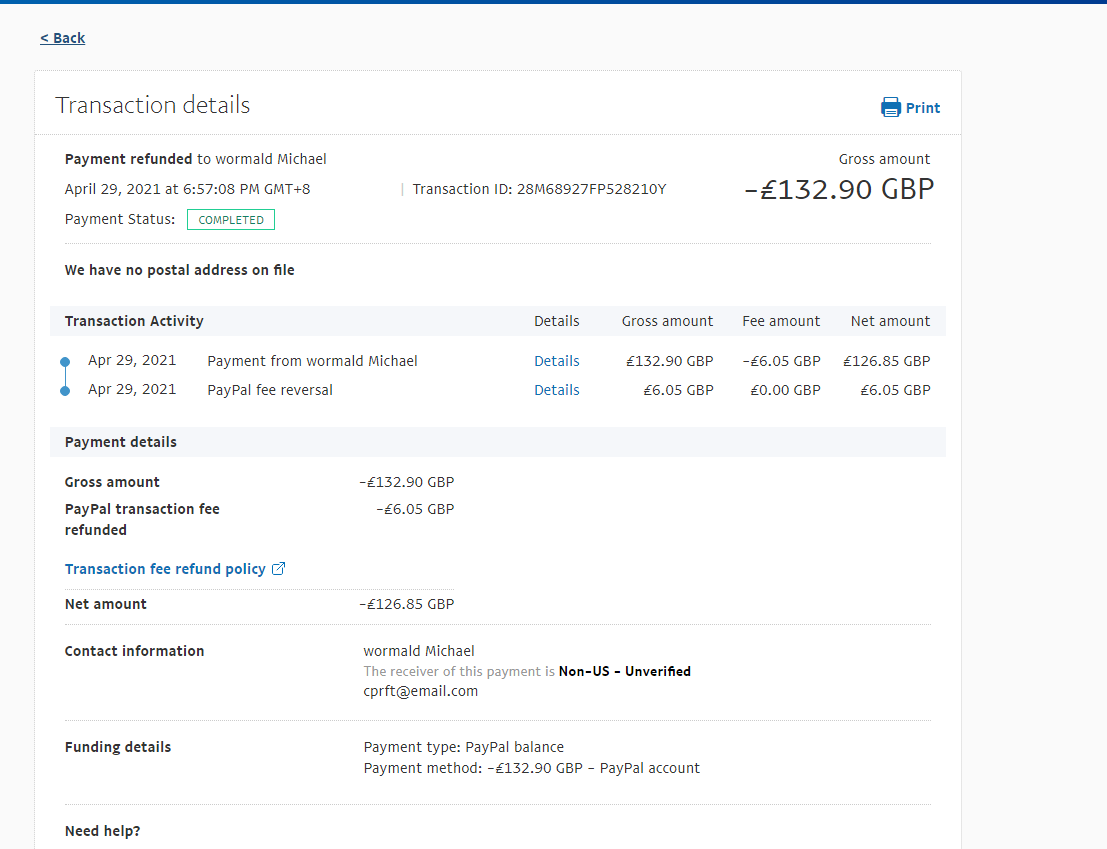The height and width of the screenshot is (849, 1107).
Task: Open the Transaction fee refund policy link
Action: click(165, 569)
